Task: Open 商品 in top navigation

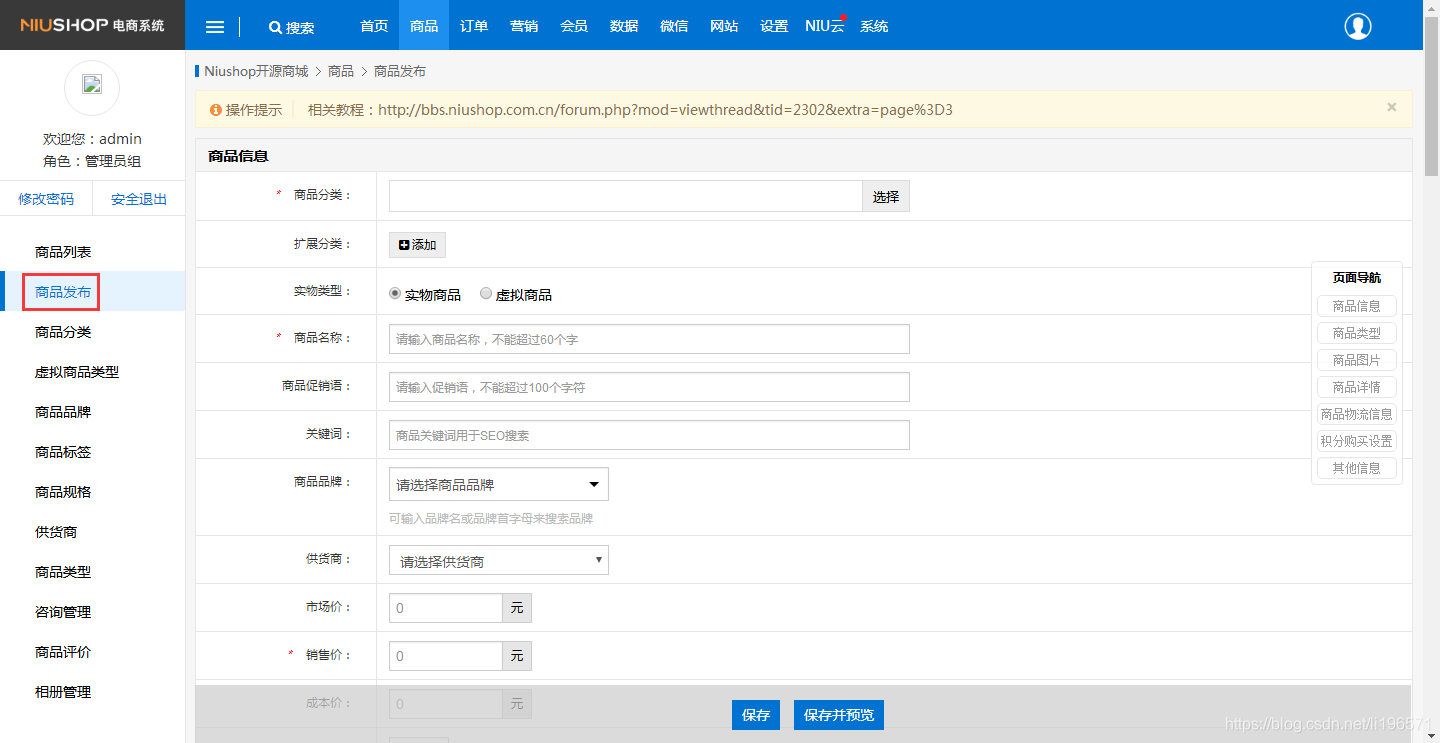Action: tap(424, 26)
